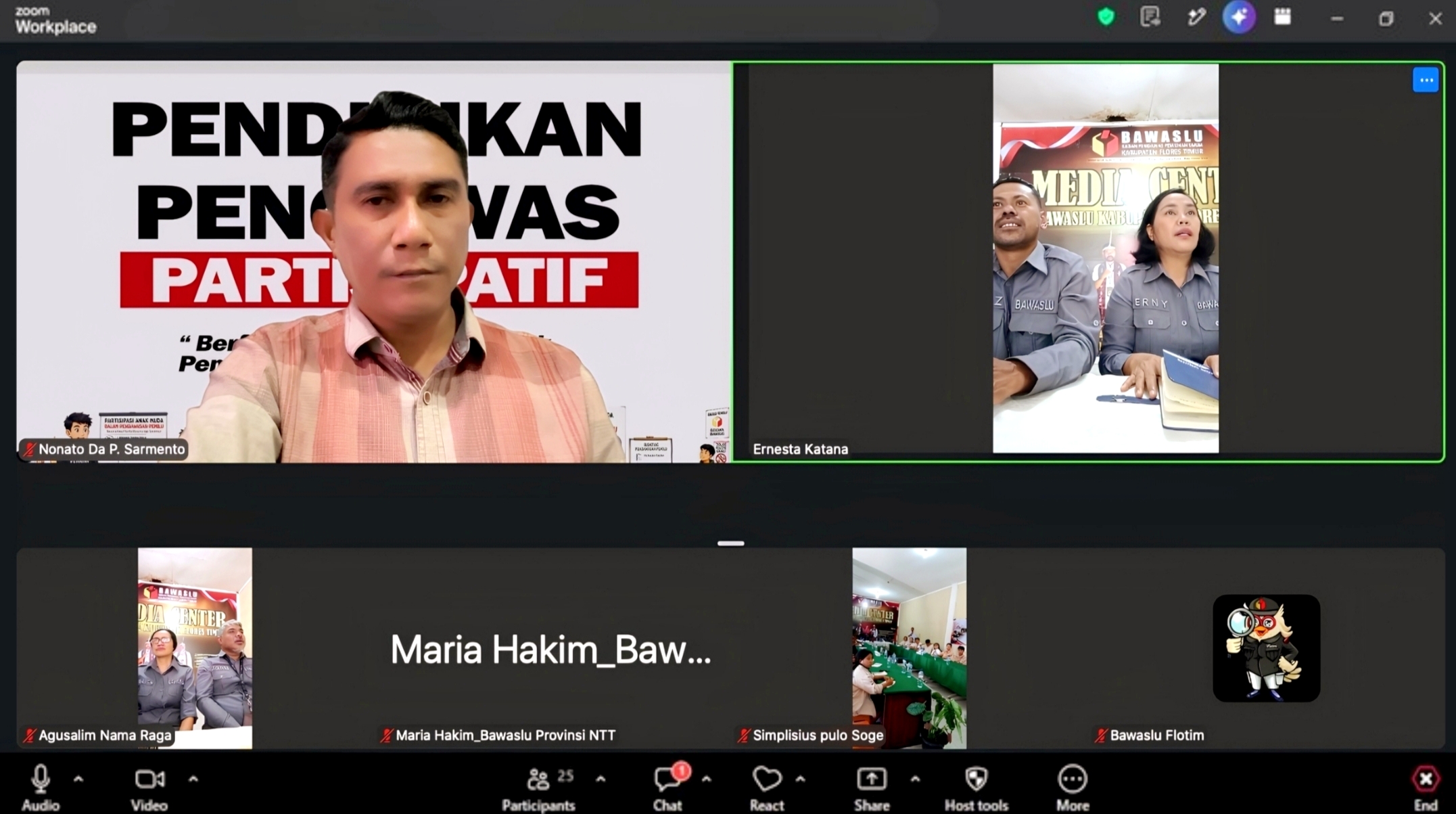
Task: Select Agusalim Nama Raga video tile
Action: tap(195, 648)
